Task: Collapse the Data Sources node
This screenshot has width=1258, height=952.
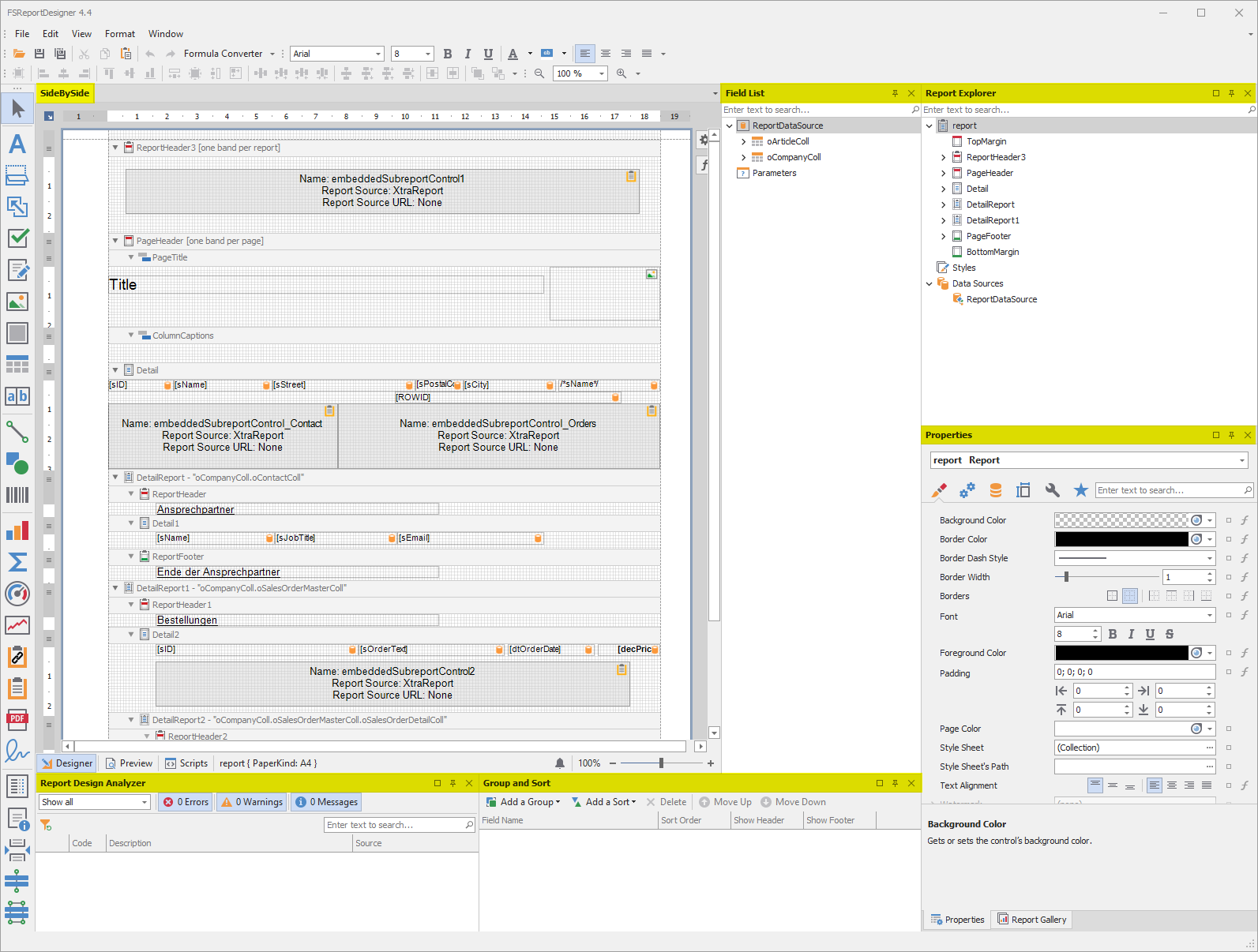Action: (x=929, y=283)
